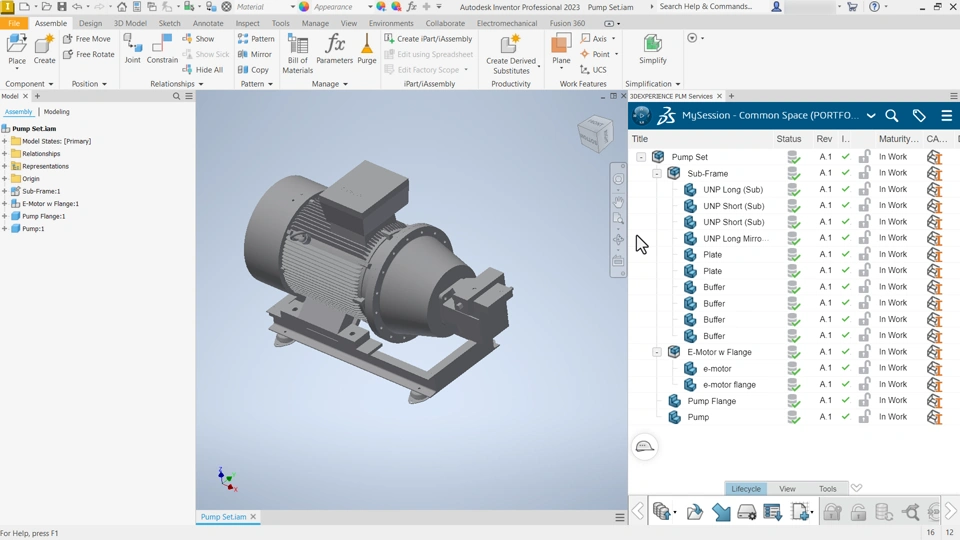This screenshot has width=960, height=540.
Task: Switch to the Inspect ribbon tab
Action: 247,23
